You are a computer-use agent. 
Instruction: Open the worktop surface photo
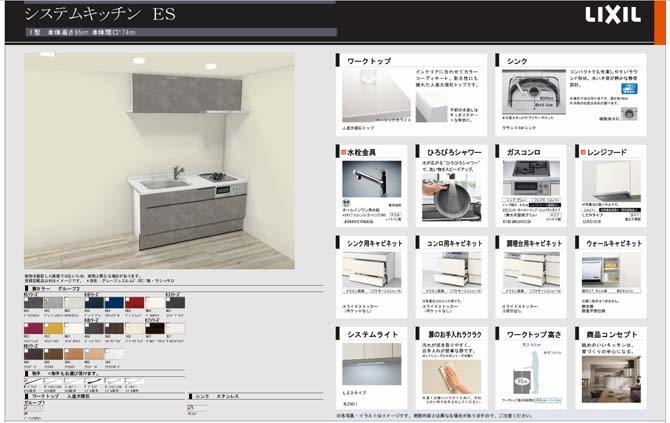click(x=376, y=96)
